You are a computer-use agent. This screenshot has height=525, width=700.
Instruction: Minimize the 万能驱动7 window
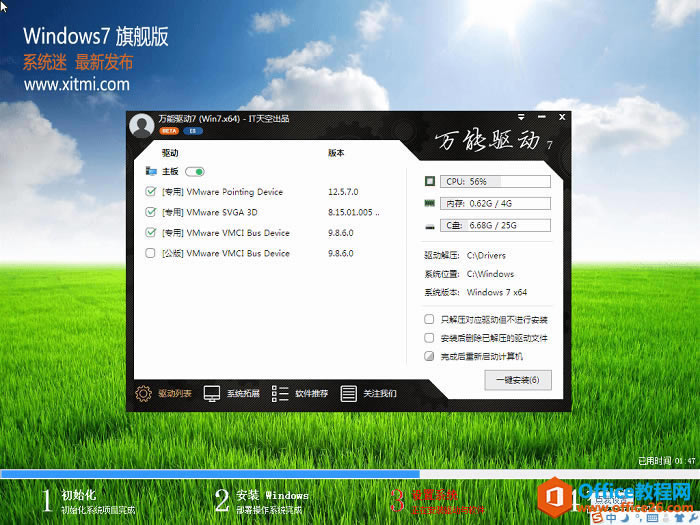[542, 117]
